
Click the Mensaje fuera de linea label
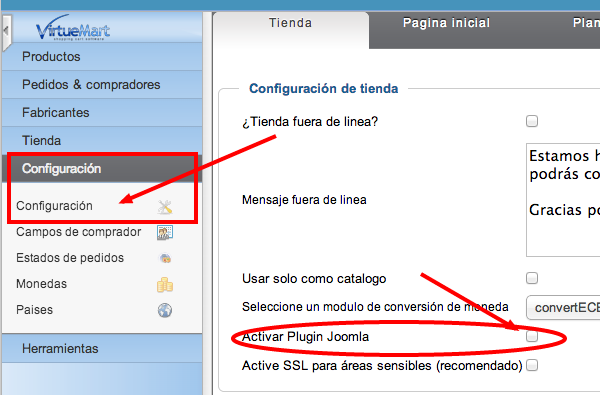point(304,200)
